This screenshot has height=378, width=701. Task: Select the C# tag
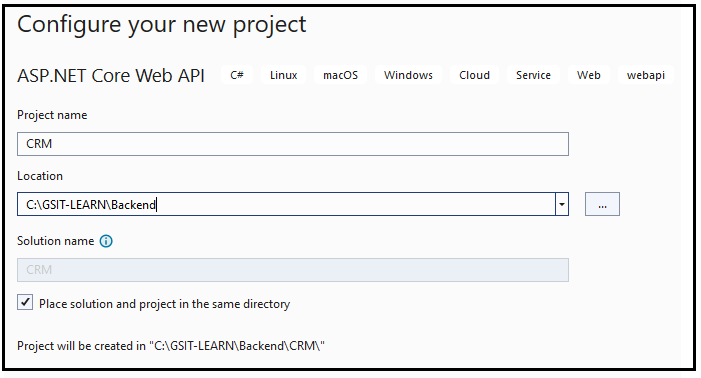point(237,75)
